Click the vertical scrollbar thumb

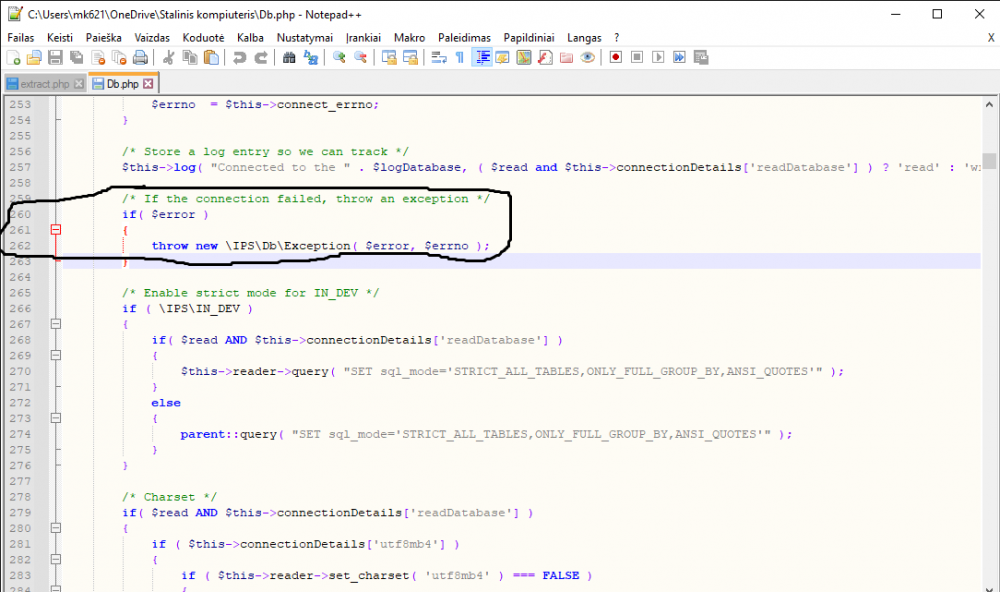point(989,160)
